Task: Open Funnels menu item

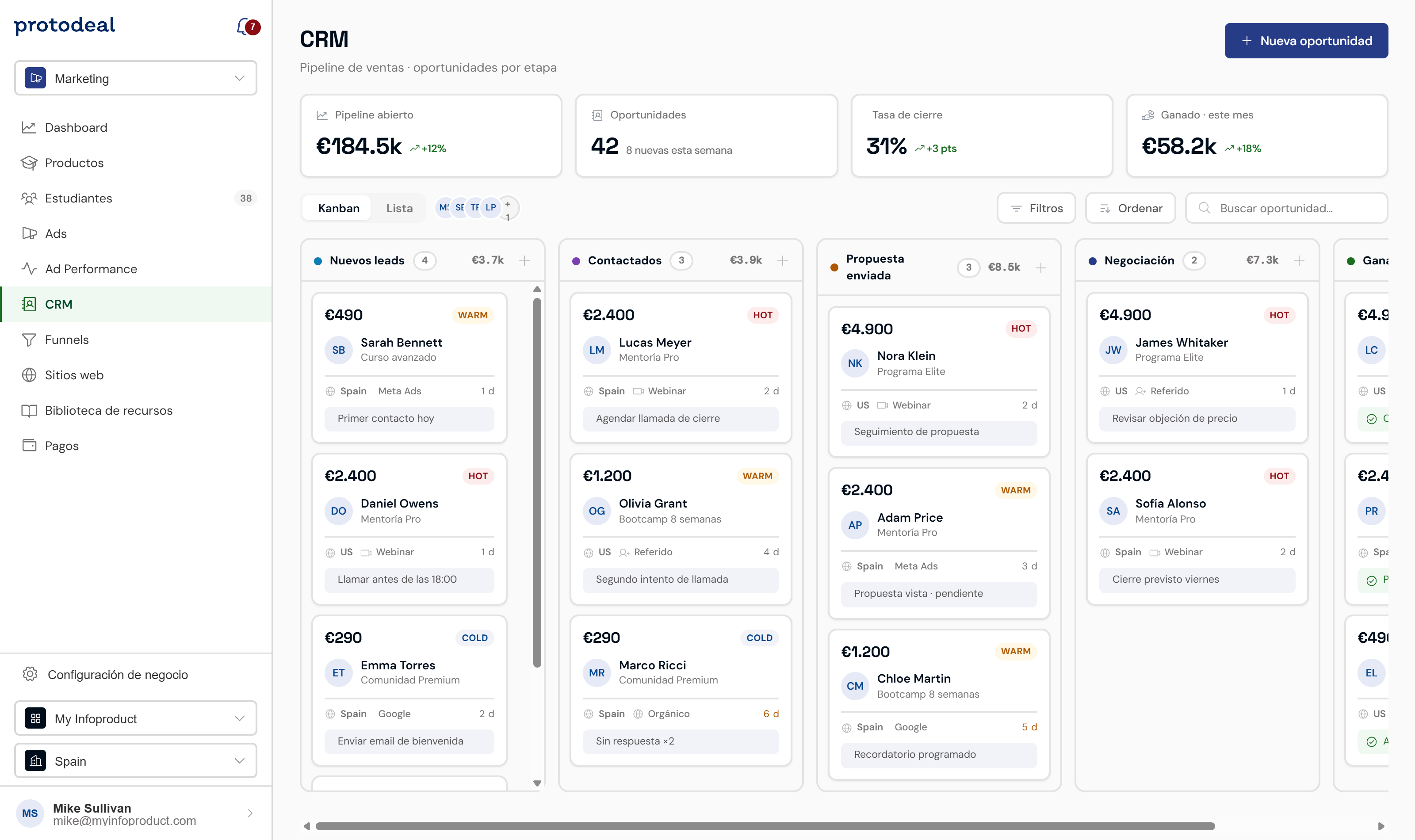Action: 136,340
